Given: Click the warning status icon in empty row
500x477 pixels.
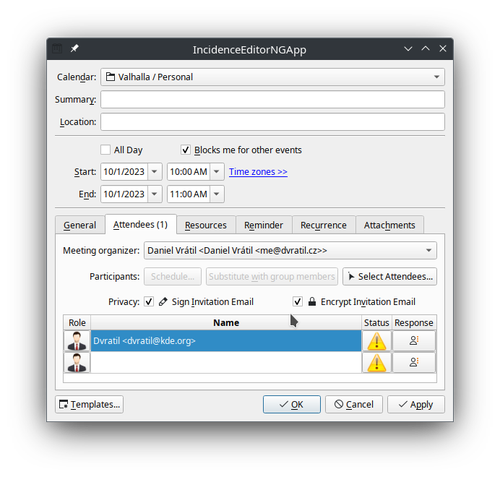Looking at the screenshot, I should coord(377,363).
